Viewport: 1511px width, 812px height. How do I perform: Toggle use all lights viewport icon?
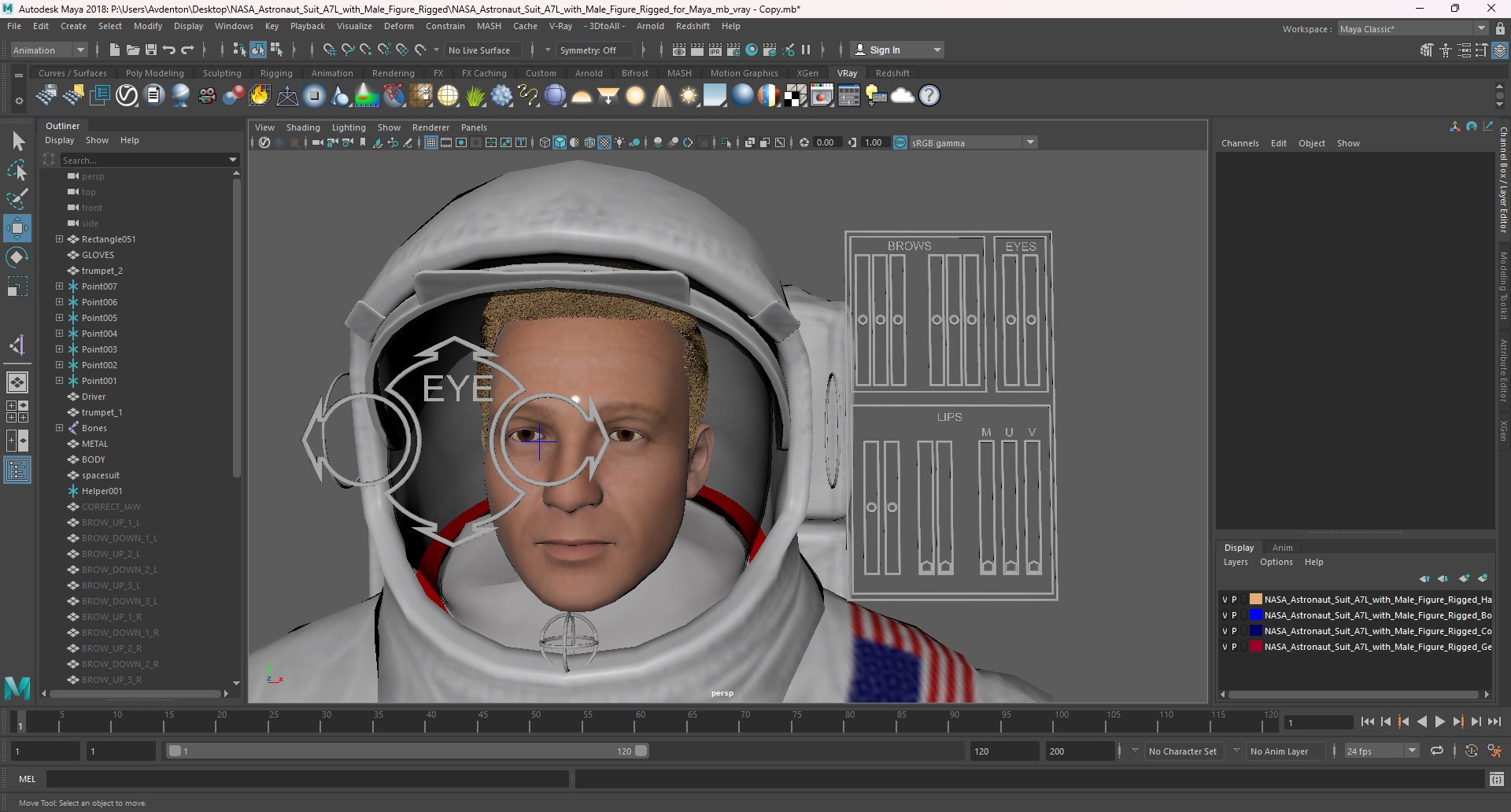(619, 142)
